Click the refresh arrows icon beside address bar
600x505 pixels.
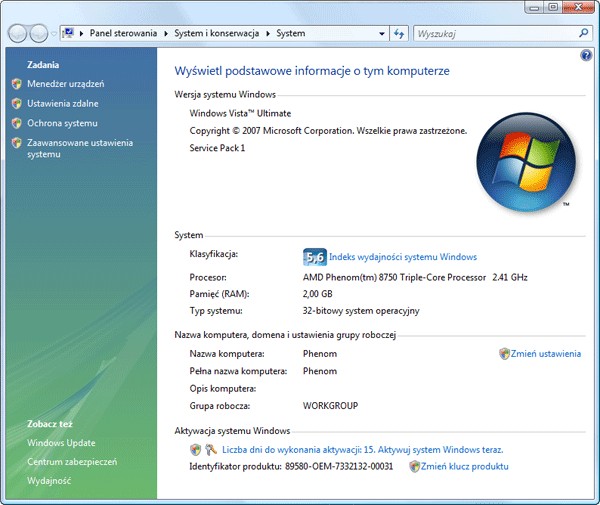399,34
